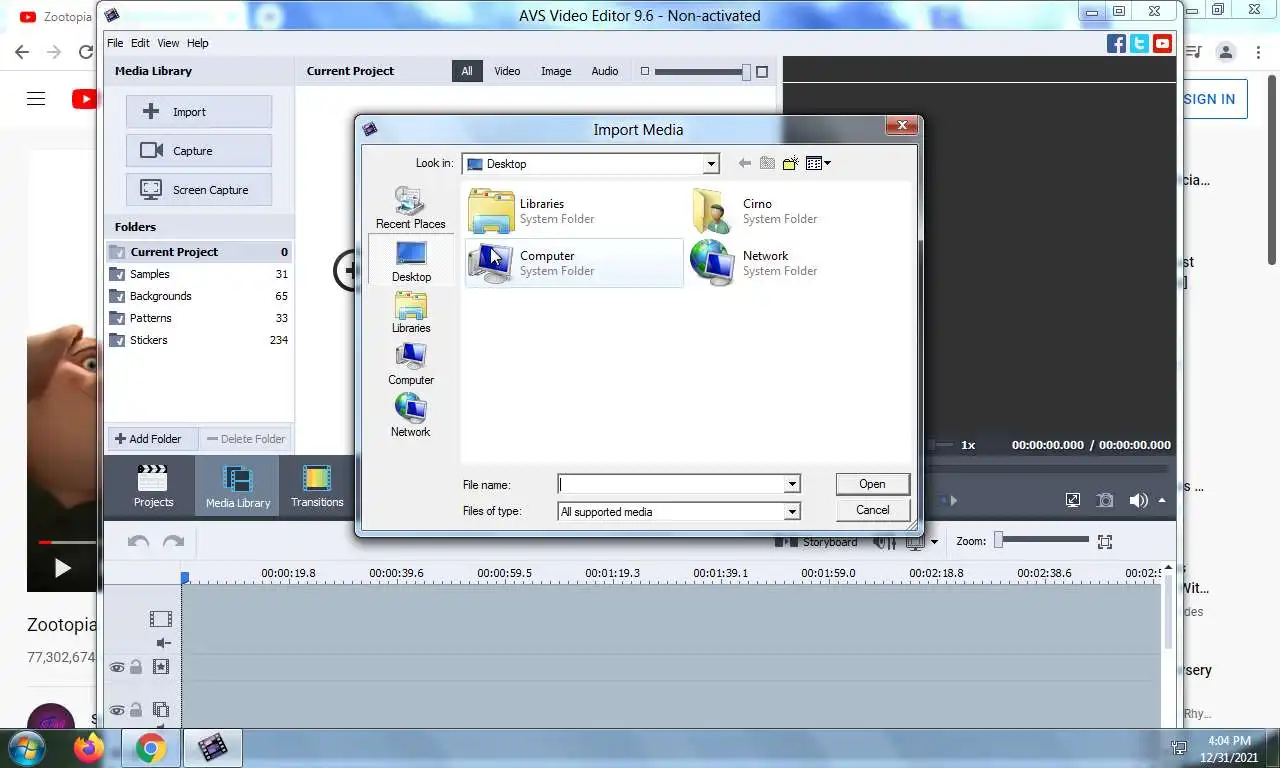The height and width of the screenshot is (768, 1280).
Task: Switch timeline to Storyboard view
Action: pyautogui.click(x=818, y=542)
